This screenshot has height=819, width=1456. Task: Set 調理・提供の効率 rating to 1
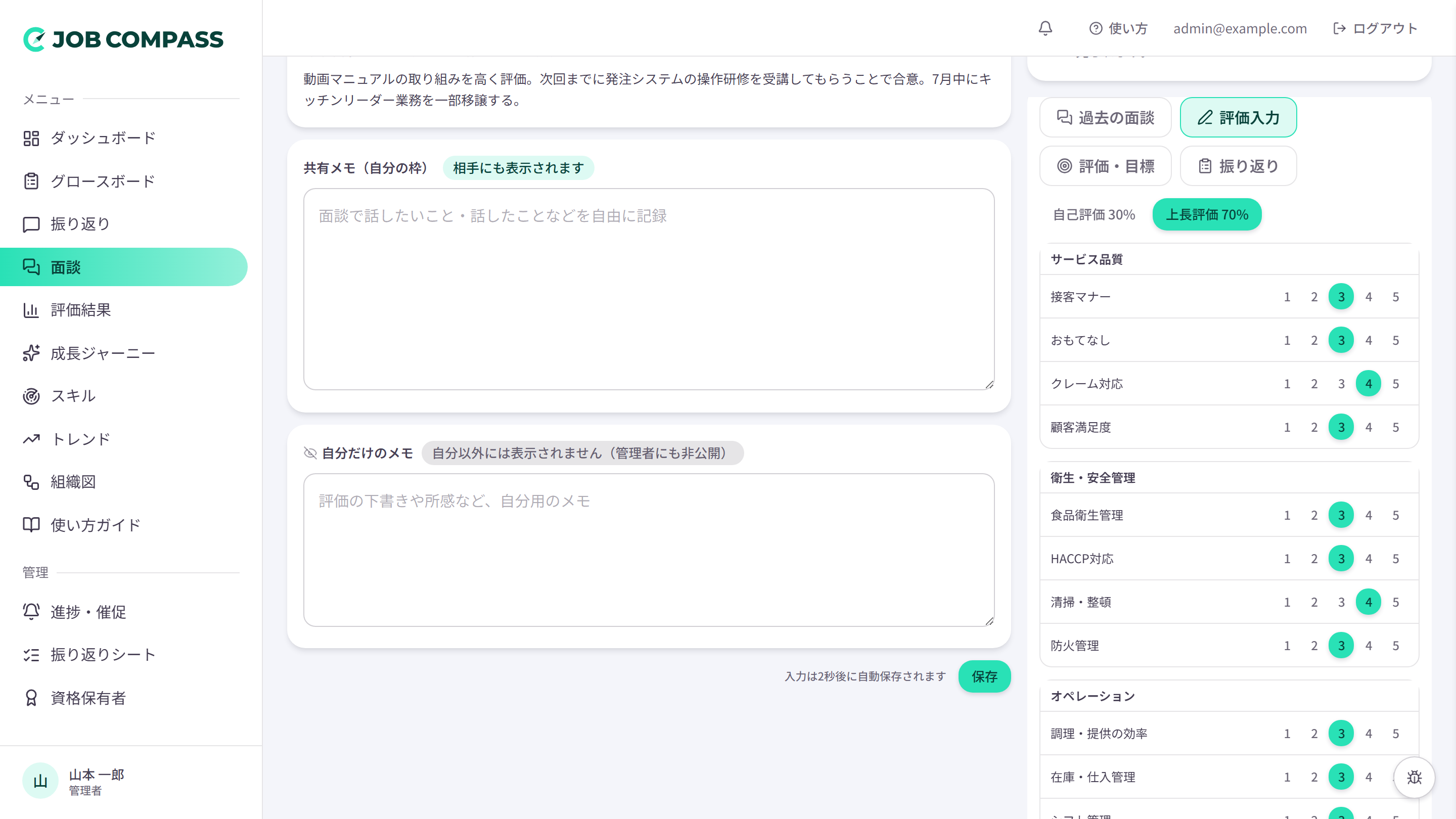pos(1287,734)
